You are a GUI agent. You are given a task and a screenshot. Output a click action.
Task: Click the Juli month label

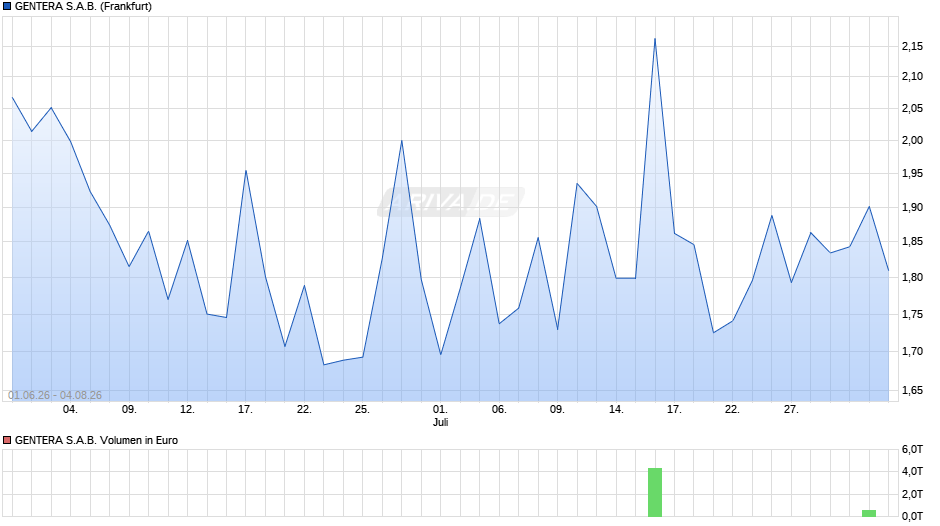pyautogui.click(x=441, y=422)
